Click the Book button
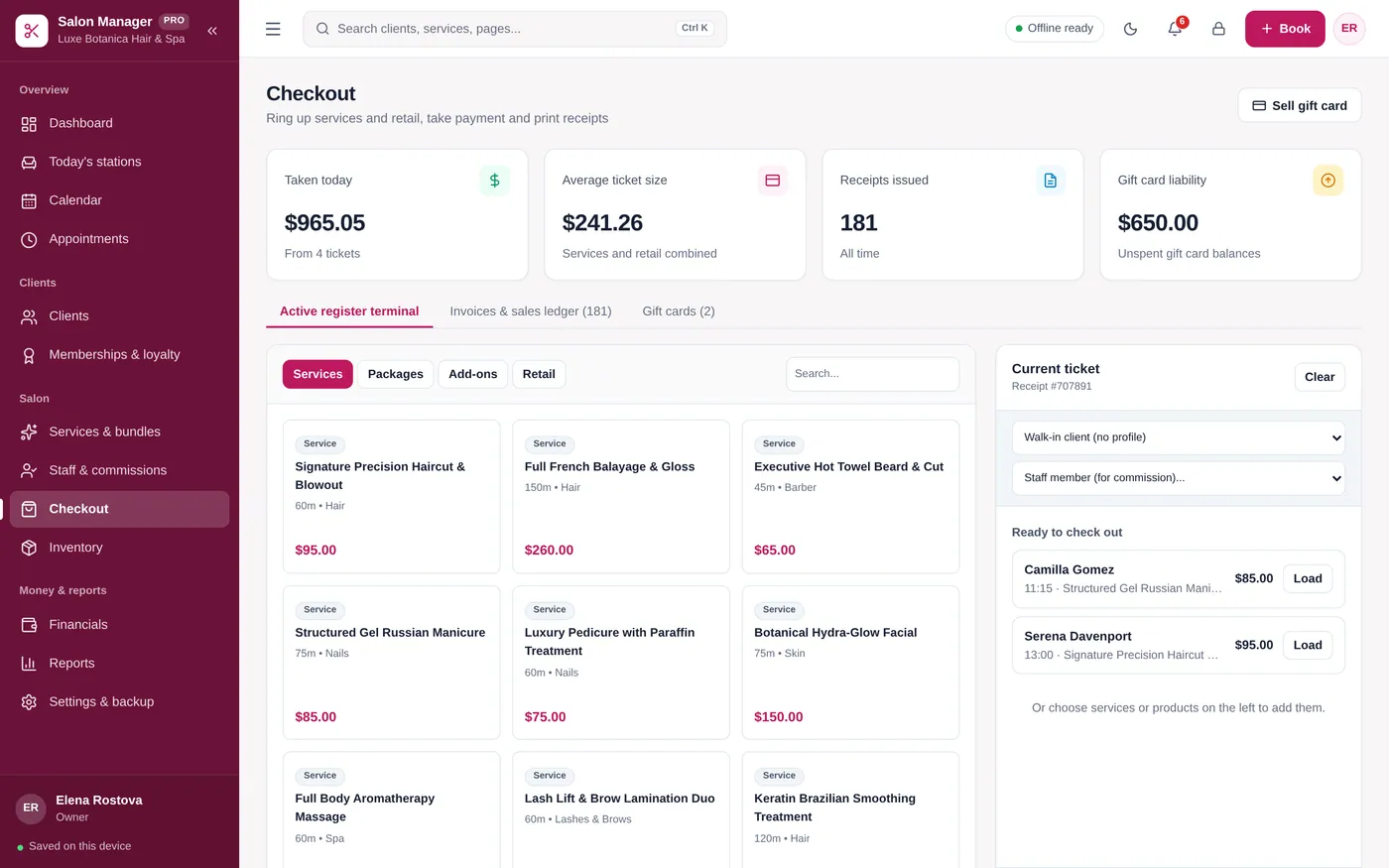The height and width of the screenshot is (868, 1389). [x=1285, y=29]
